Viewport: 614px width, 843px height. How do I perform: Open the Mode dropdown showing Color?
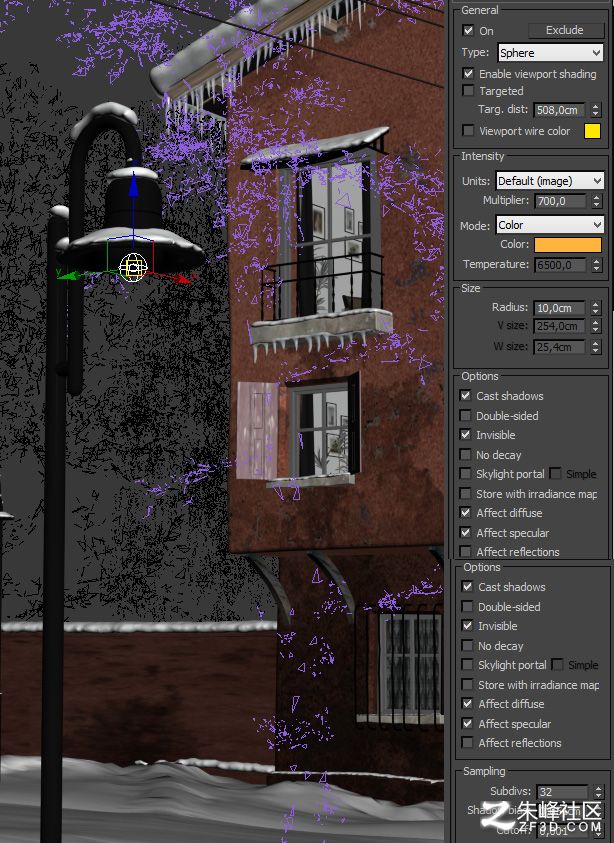point(549,225)
